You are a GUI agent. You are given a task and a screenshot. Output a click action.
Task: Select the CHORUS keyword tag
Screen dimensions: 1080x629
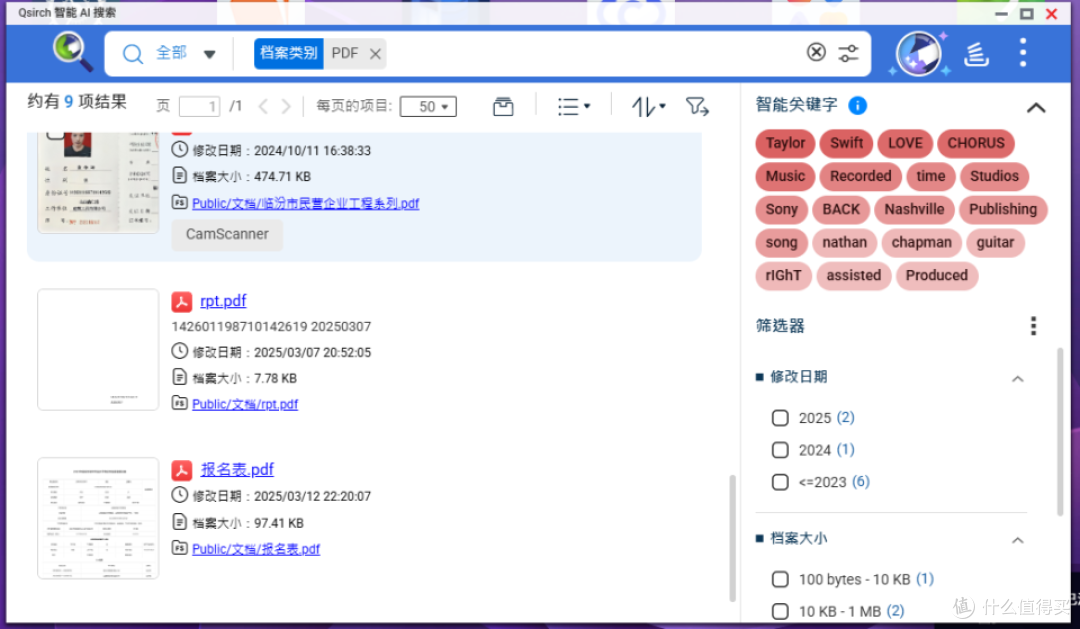976,143
